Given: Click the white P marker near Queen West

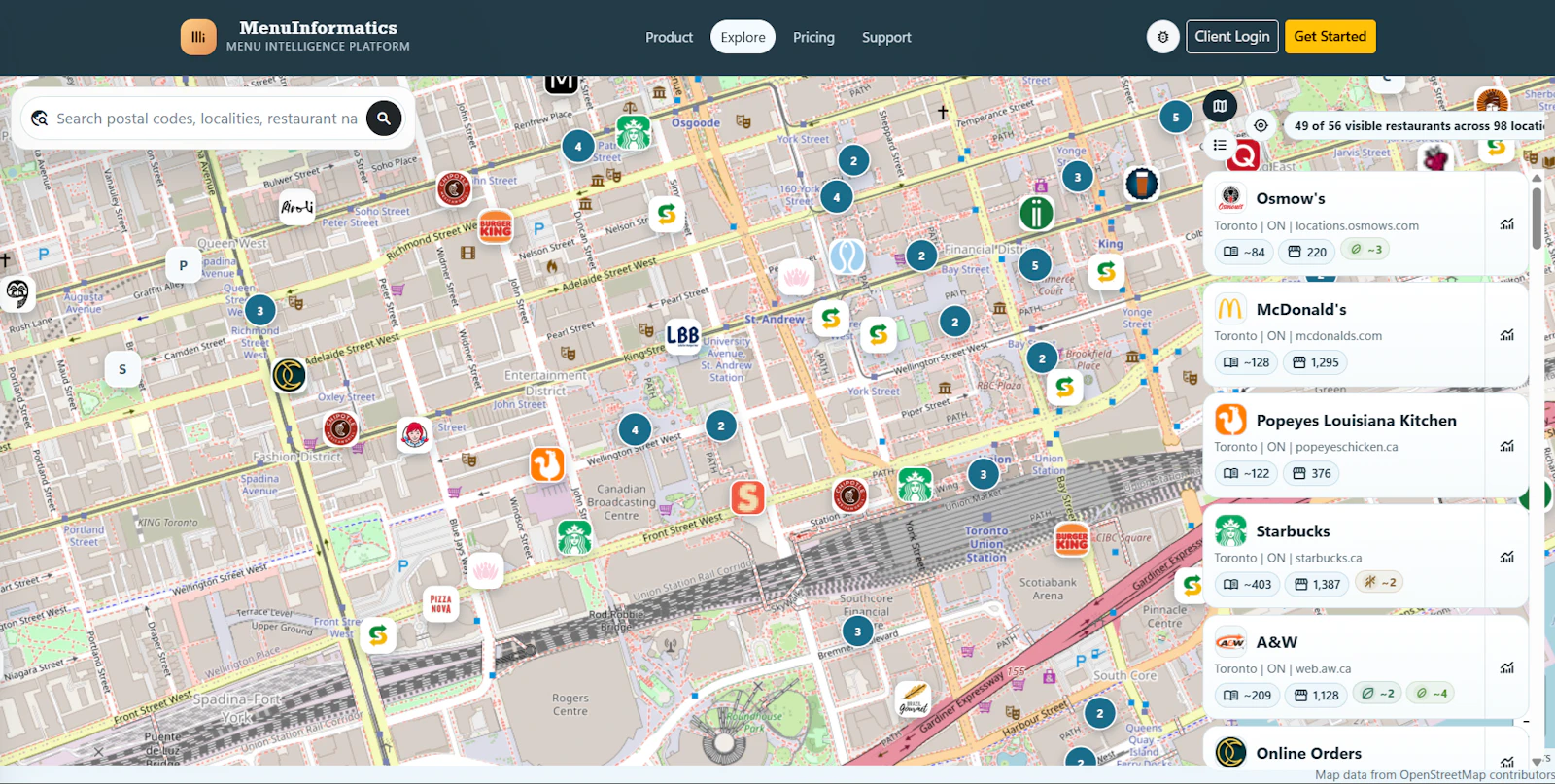Looking at the screenshot, I should 183,265.
